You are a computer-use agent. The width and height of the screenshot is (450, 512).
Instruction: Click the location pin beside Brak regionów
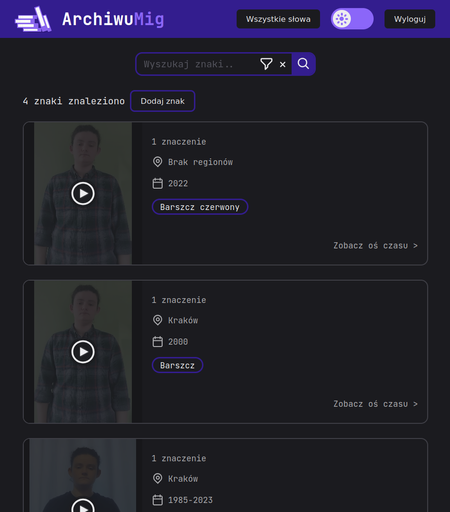click(x=157, y=162)
